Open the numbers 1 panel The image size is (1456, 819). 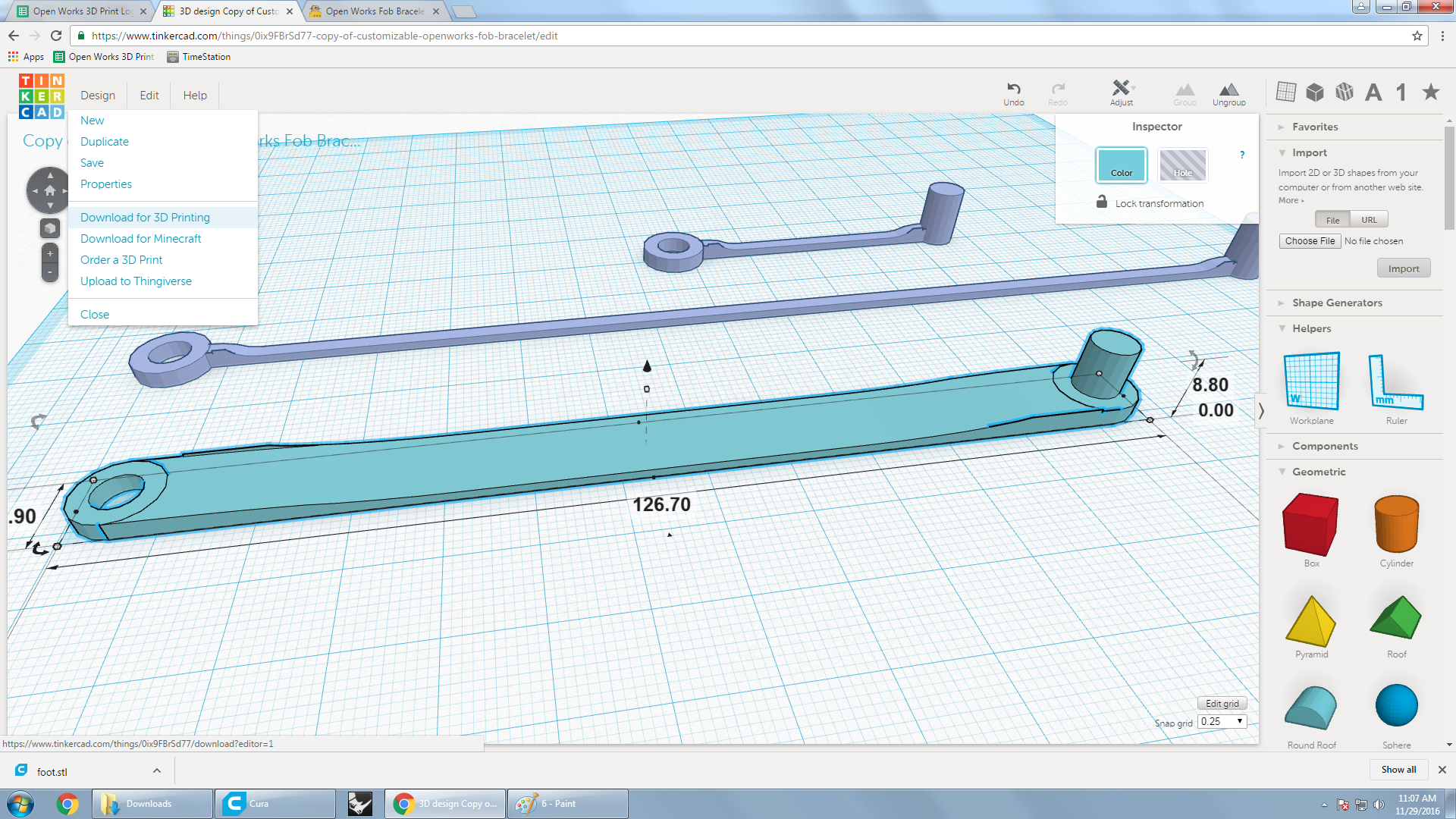(1401, 93)
